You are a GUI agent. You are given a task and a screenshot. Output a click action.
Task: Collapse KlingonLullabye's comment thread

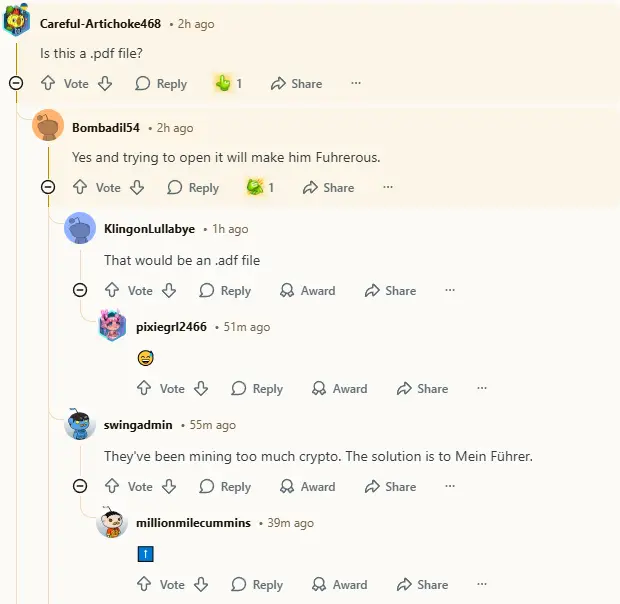coord(80,291)
